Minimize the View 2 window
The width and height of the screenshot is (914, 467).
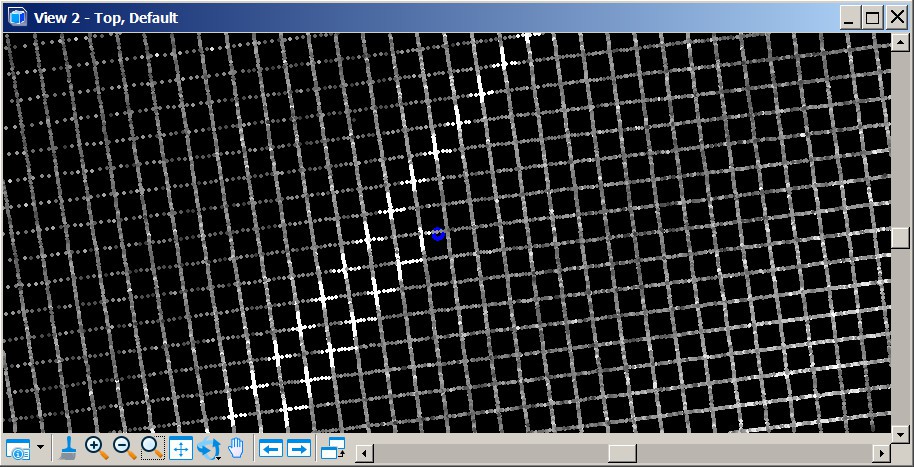tap(849, 17)
